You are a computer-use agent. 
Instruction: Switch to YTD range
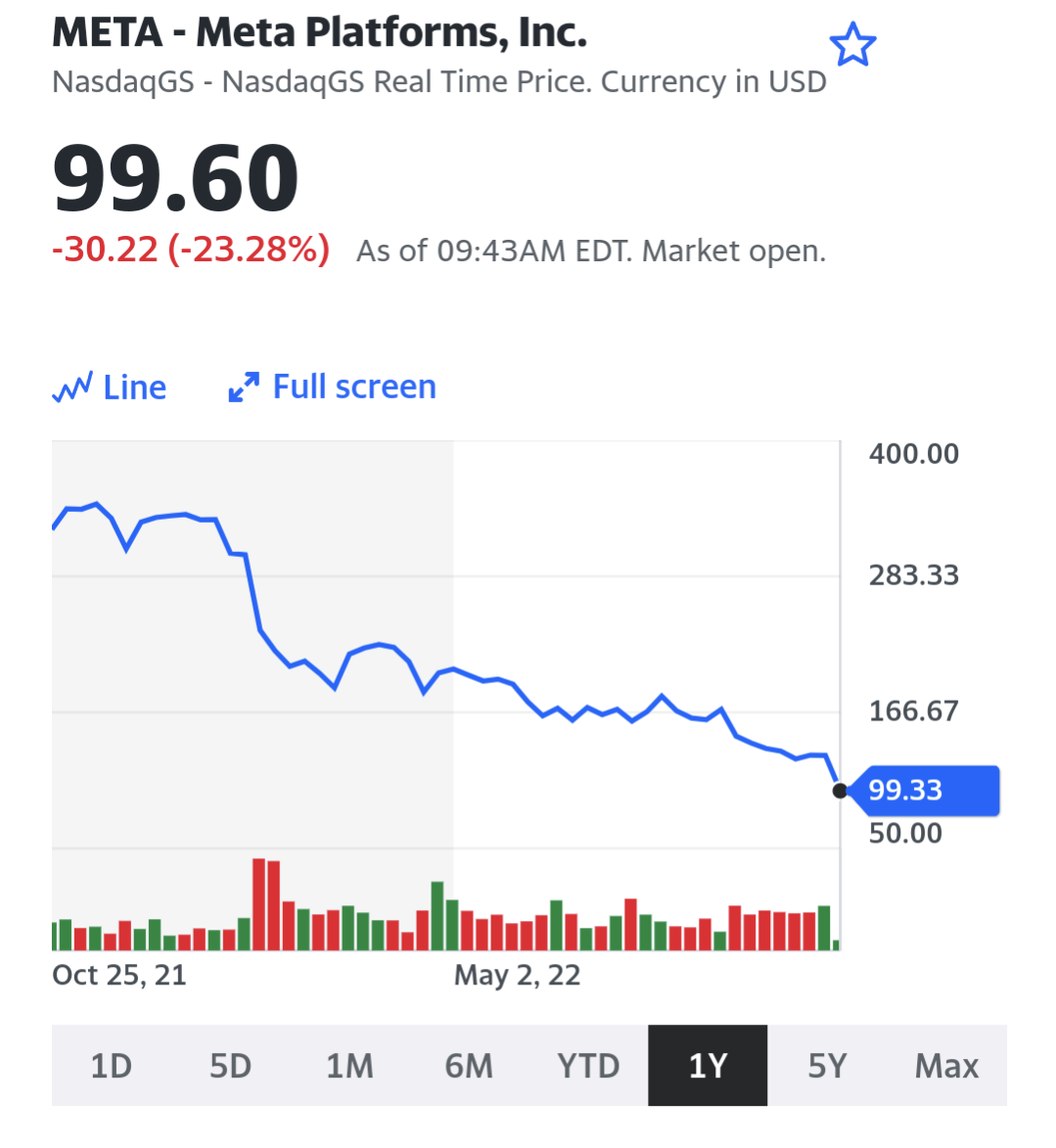click(588, 1065)
